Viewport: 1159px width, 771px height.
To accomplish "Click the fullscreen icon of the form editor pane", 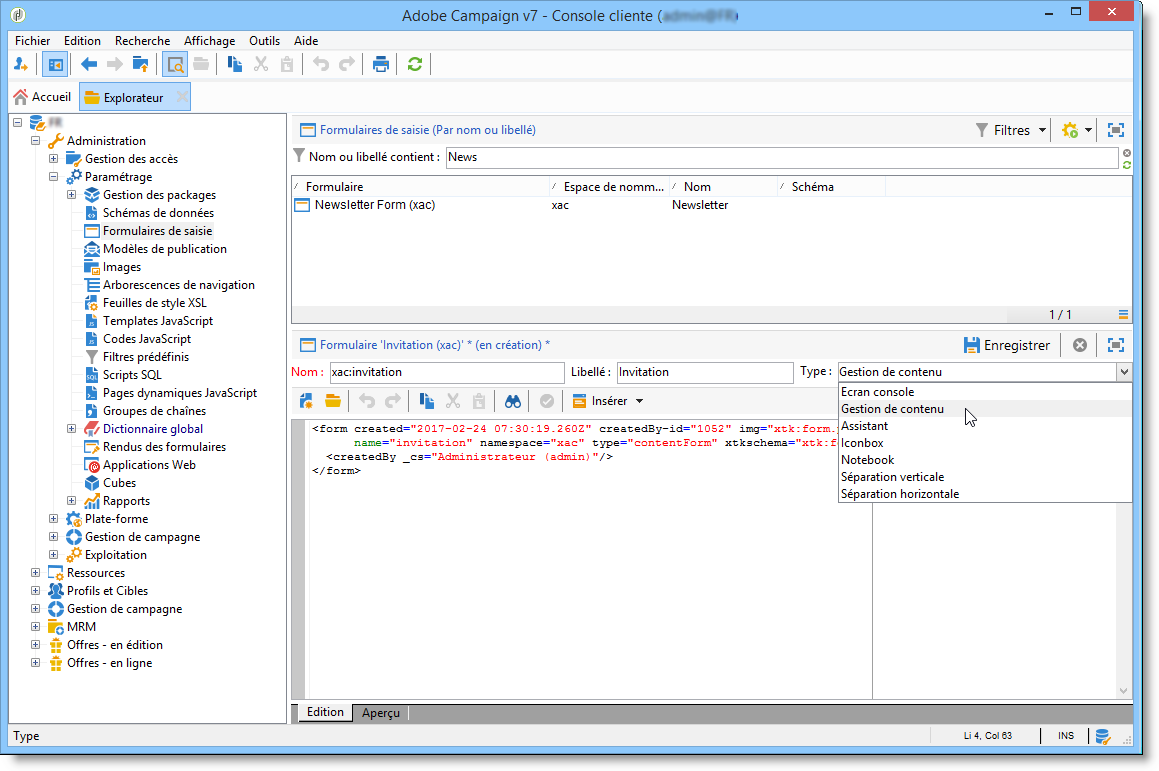I will pos(1115,345).
